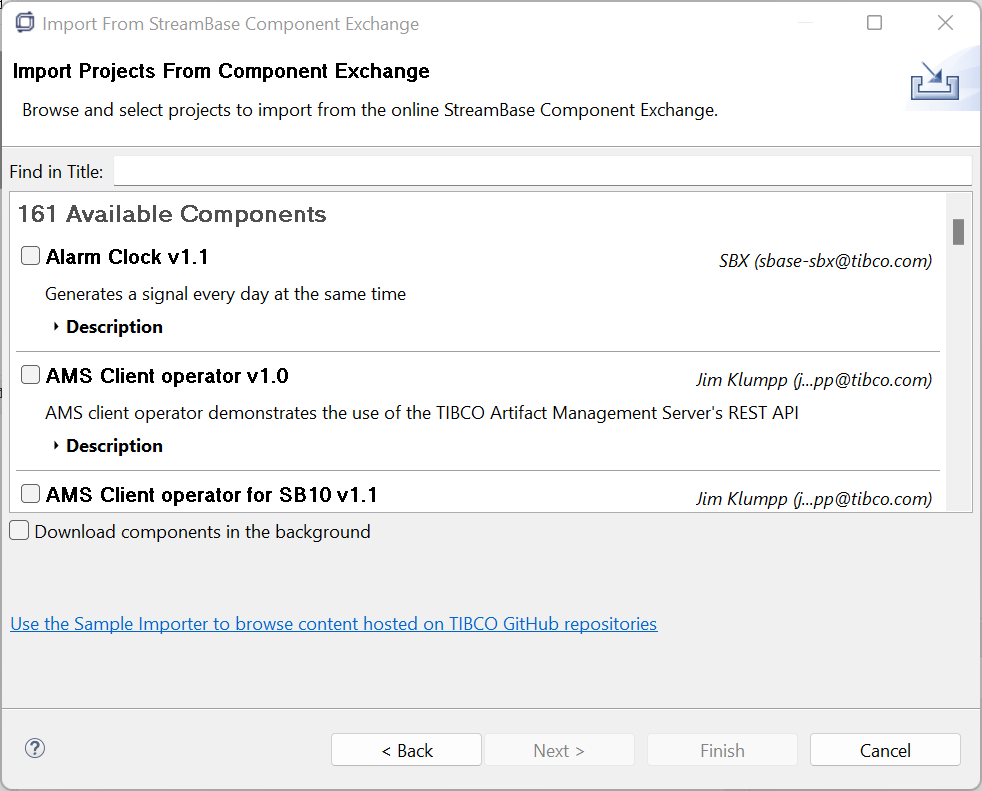
Task: Click the AMS Client operator v1.0 title
Action: coord(167,376)
